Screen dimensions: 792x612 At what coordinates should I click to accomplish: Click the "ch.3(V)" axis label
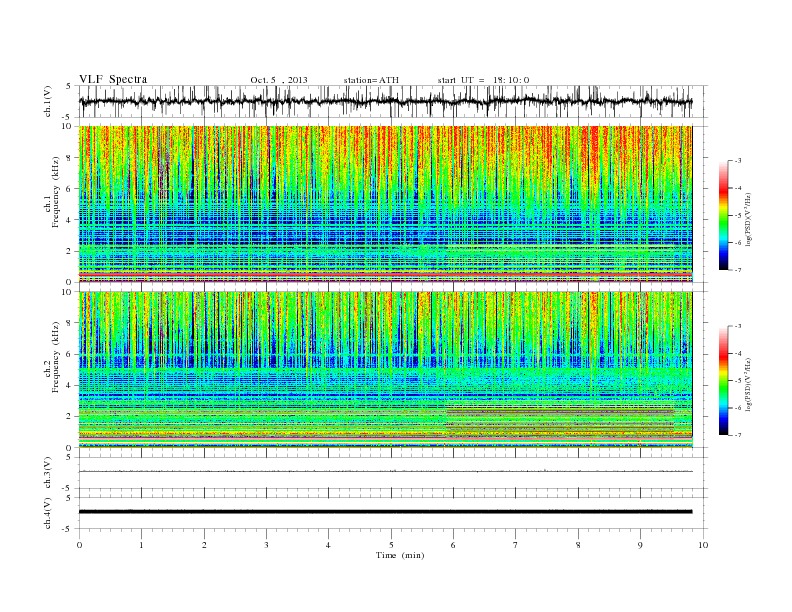(48, 473)
